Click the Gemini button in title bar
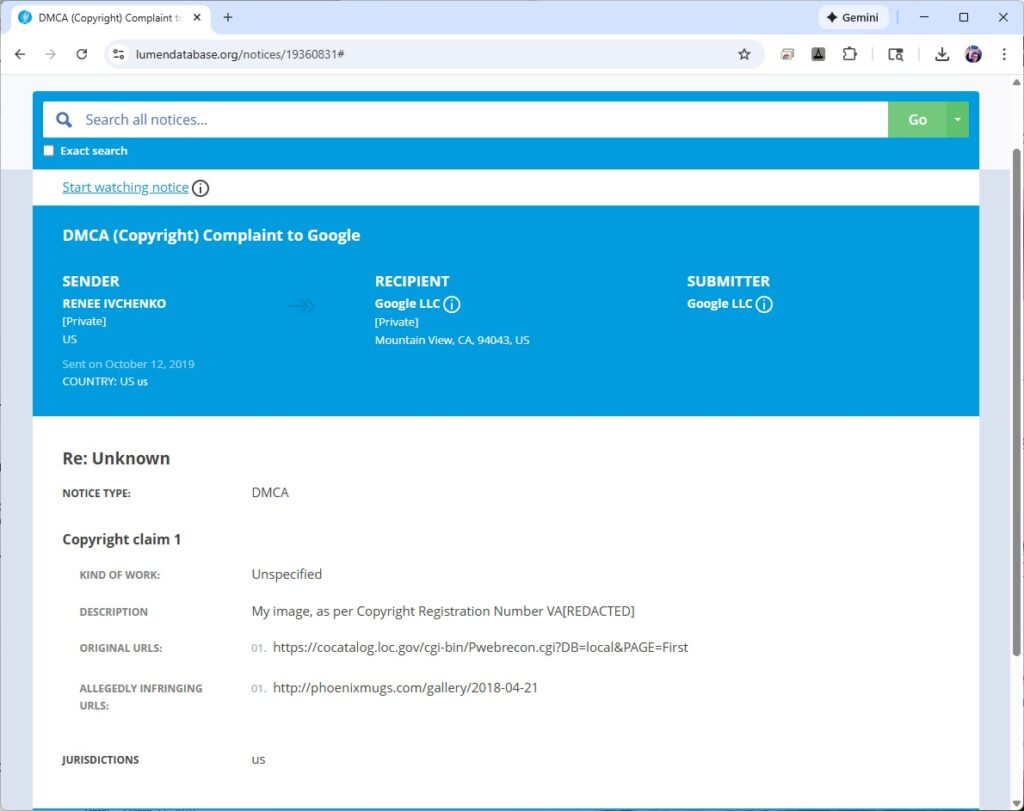The width and height of the screenshot is (1024, 811). (x=852, y=17)
